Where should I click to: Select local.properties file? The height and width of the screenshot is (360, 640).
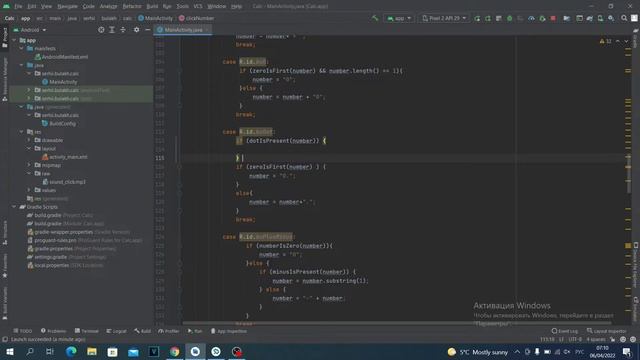(x=65, y=265)
